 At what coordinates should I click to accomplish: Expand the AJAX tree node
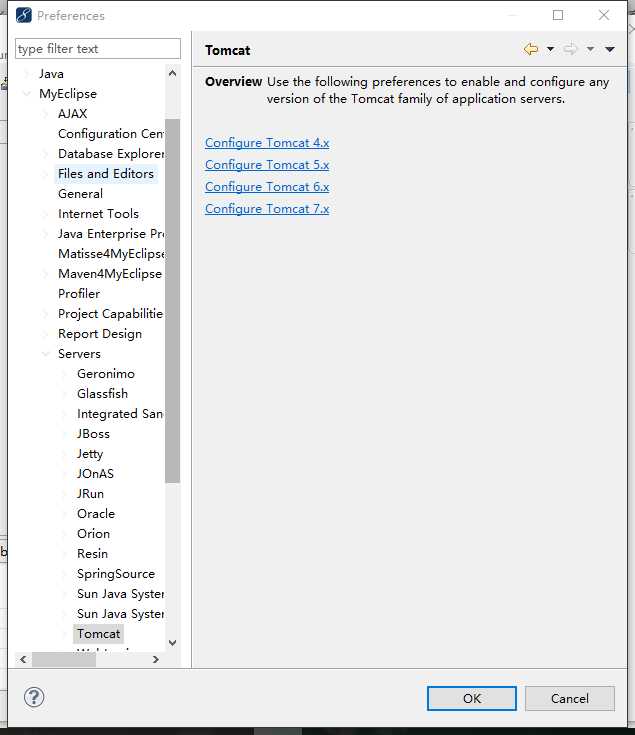tap(45, 114)
